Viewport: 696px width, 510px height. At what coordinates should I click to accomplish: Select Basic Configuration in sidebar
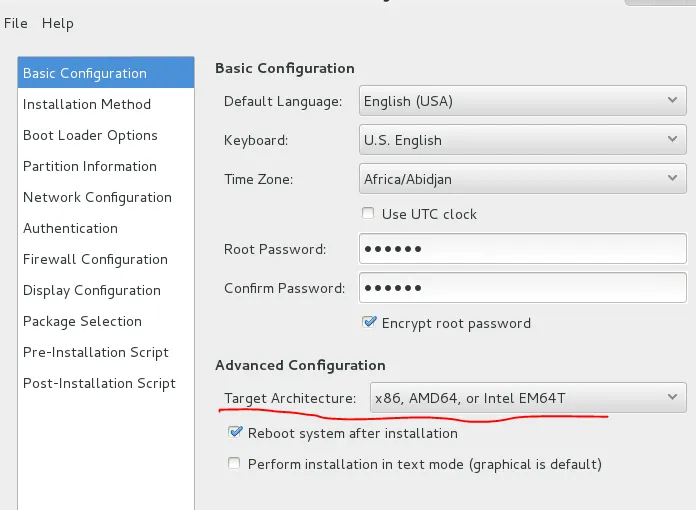85,73
